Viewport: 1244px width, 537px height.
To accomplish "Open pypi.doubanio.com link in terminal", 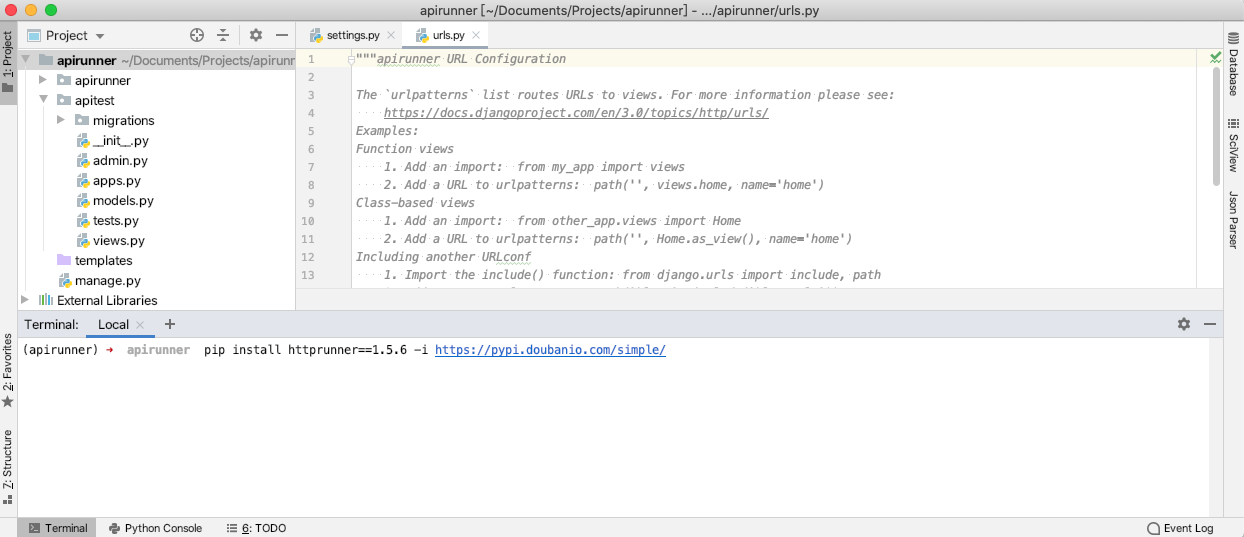I will [x=550, y=350].
